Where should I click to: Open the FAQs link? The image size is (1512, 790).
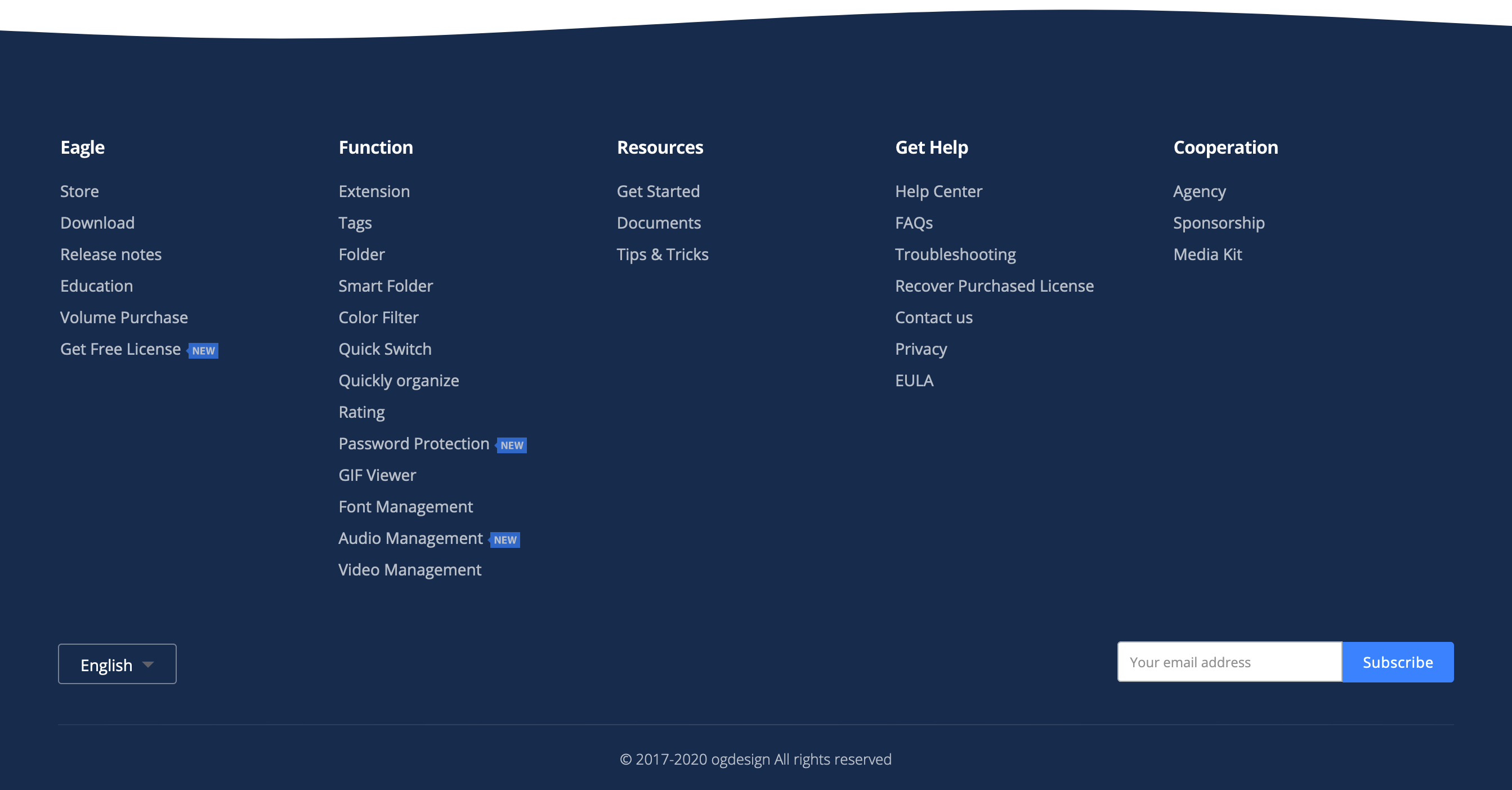pos(914,223)
